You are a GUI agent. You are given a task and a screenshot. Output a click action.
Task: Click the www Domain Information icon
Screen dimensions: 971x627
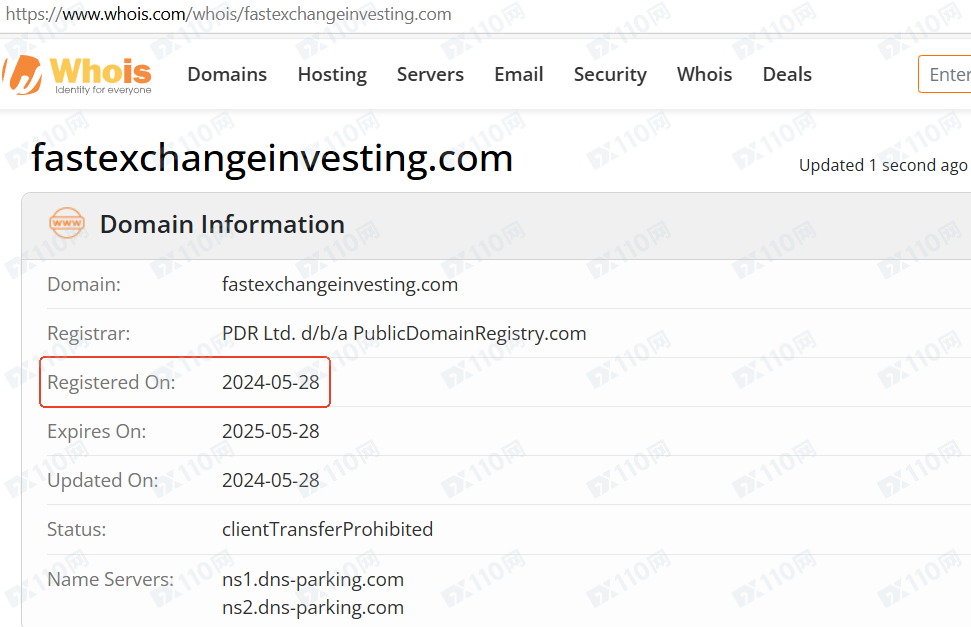click(67, 223)
